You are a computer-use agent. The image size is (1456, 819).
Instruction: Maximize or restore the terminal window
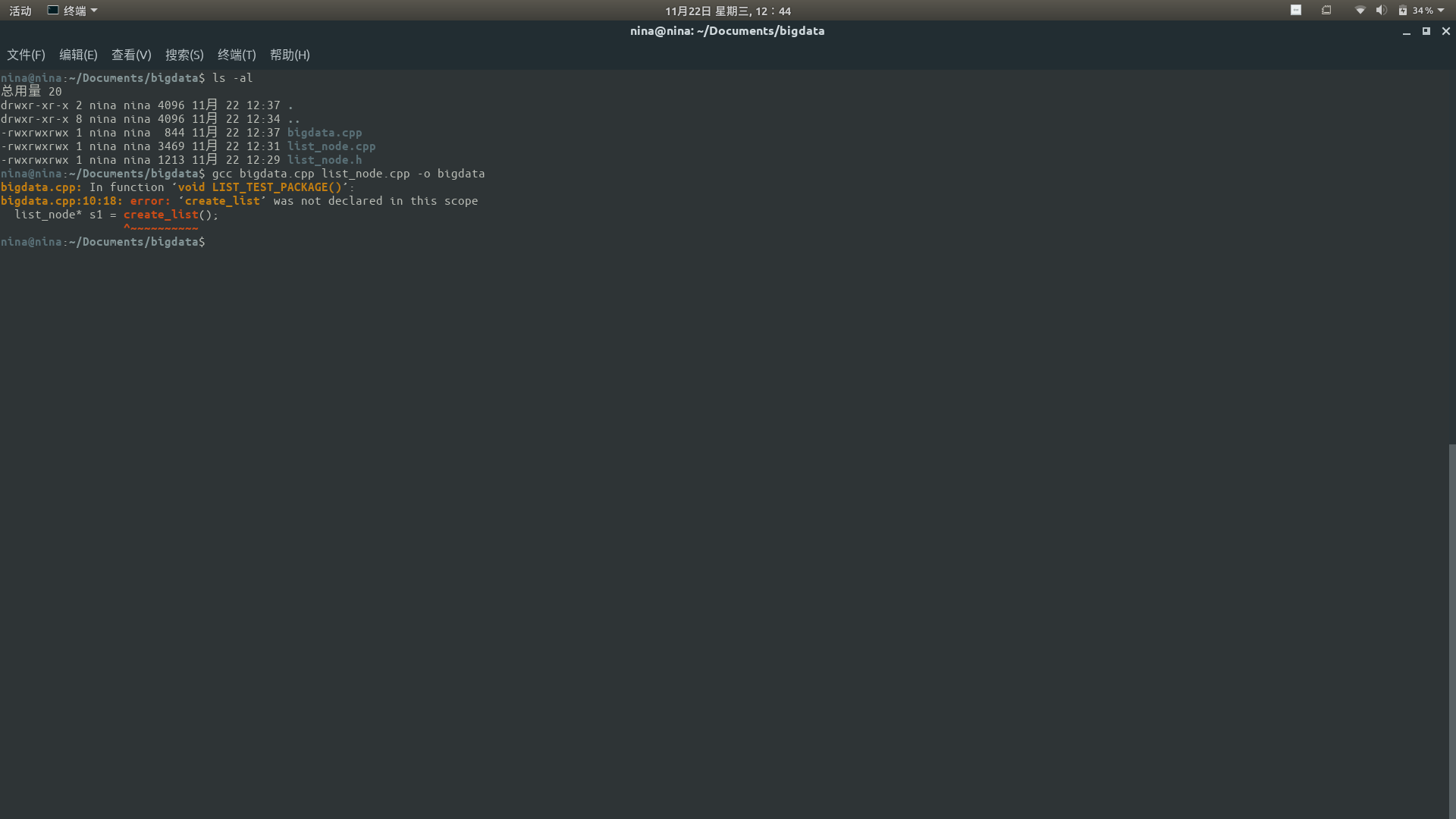pyautogui.click(x=1426, y=31)
